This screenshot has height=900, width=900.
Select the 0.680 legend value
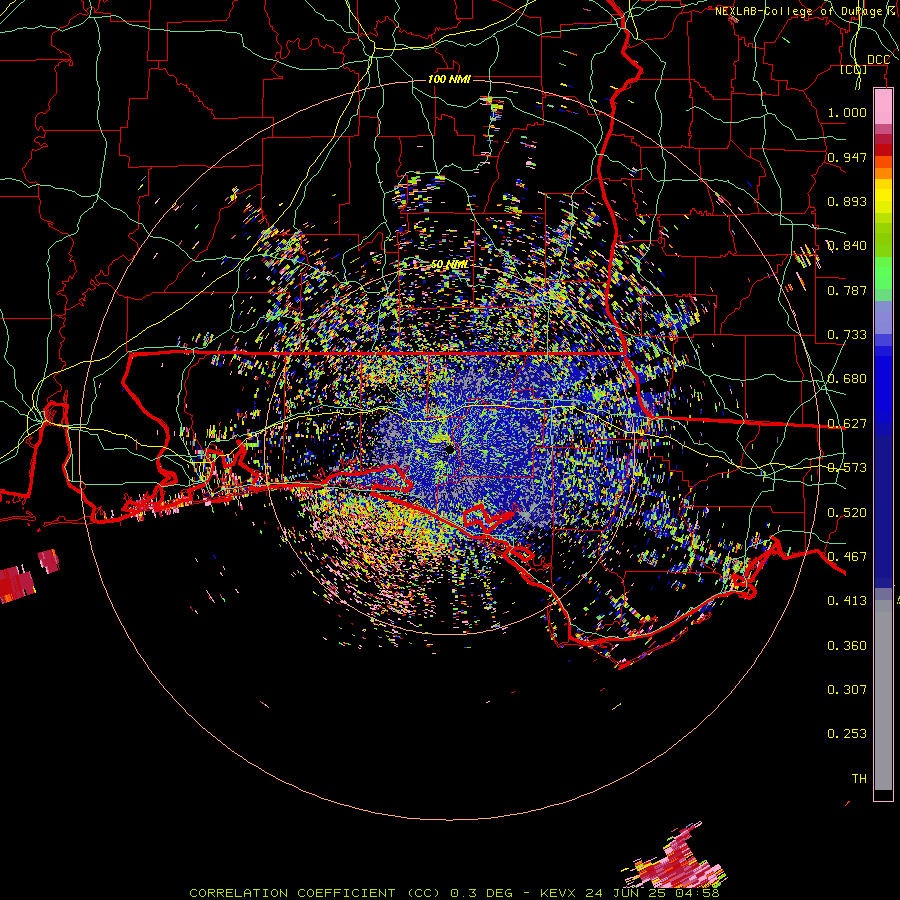[x=847, y=378]
